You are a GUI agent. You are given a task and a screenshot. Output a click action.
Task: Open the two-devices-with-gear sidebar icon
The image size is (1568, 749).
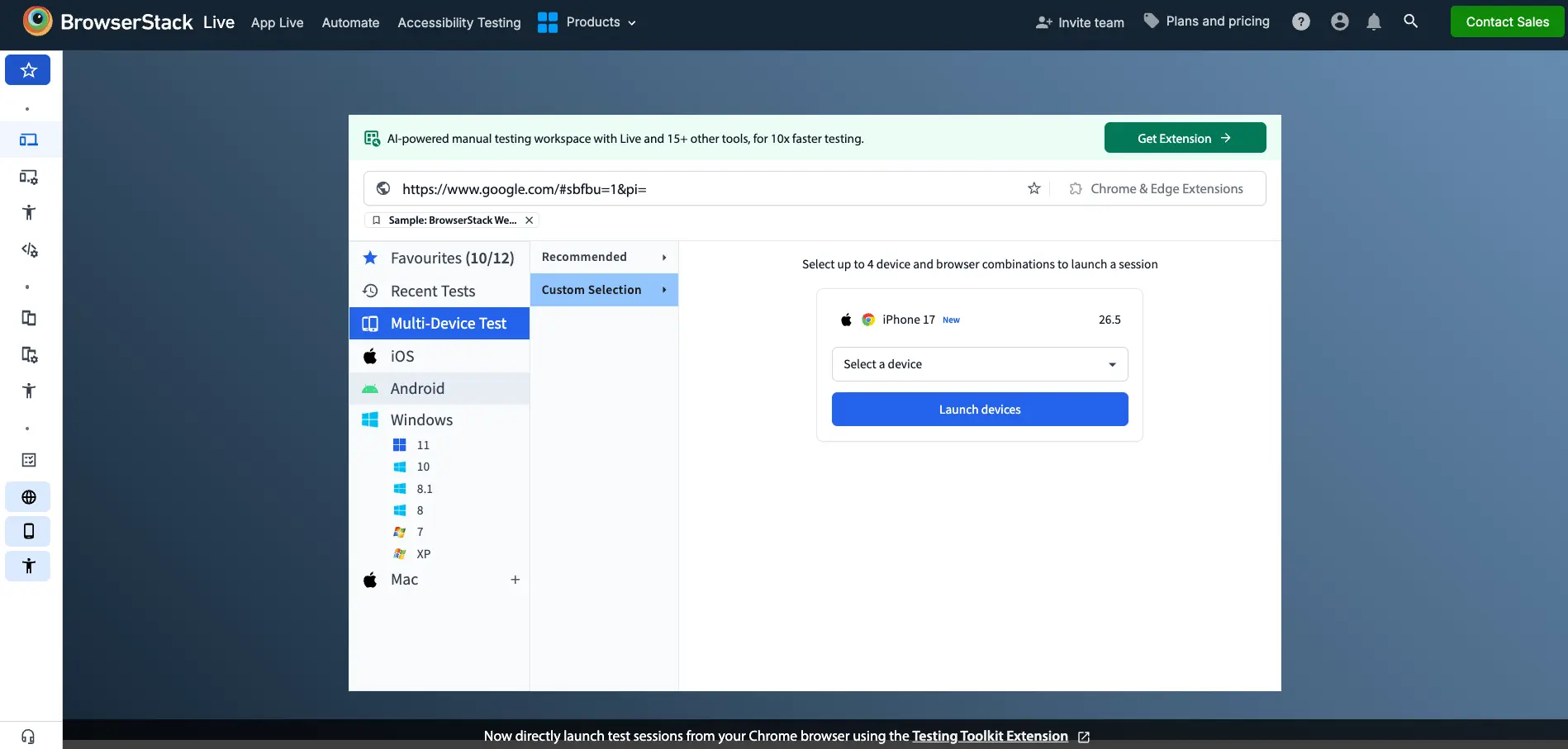coord(29,354)
